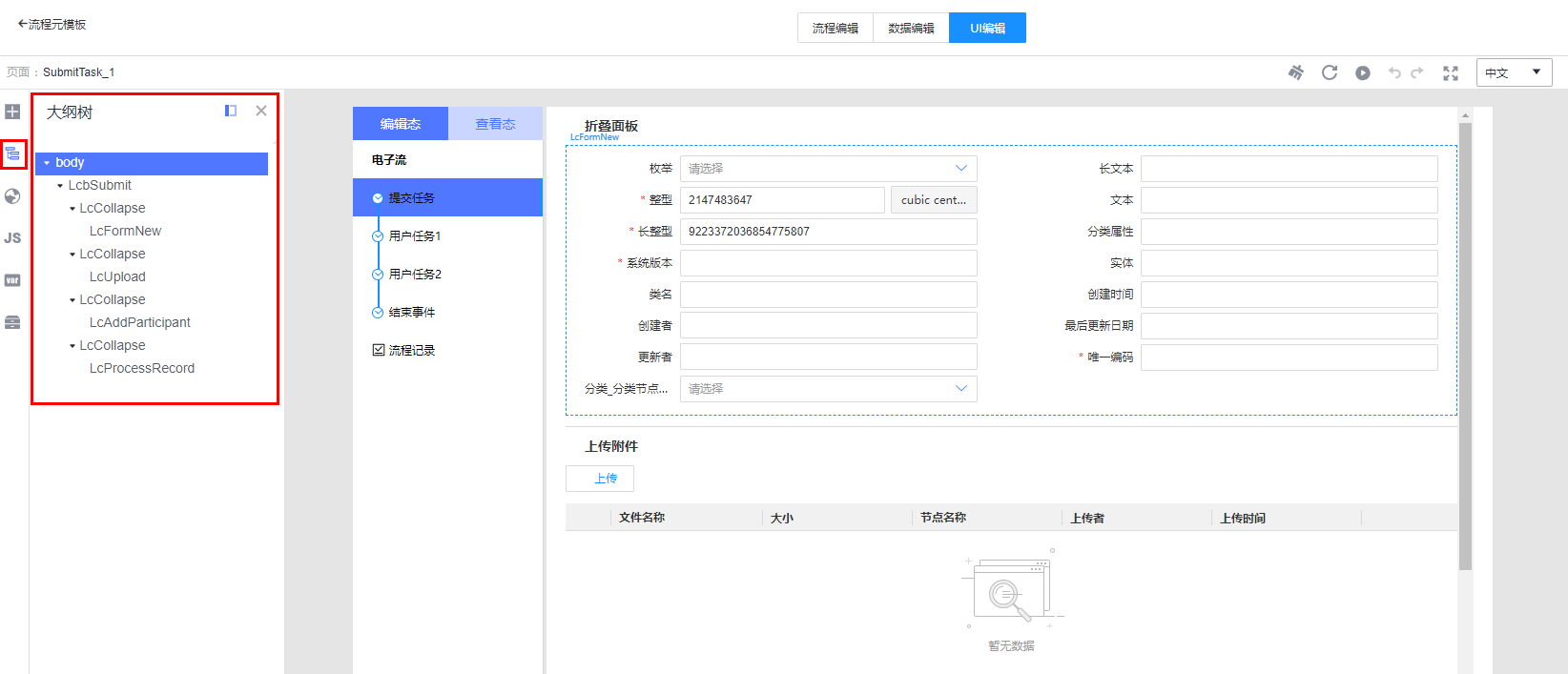This screenshot has height=674, width=1568.
Task: Switch to the 编辑态 tab
Action: (401, 124)
